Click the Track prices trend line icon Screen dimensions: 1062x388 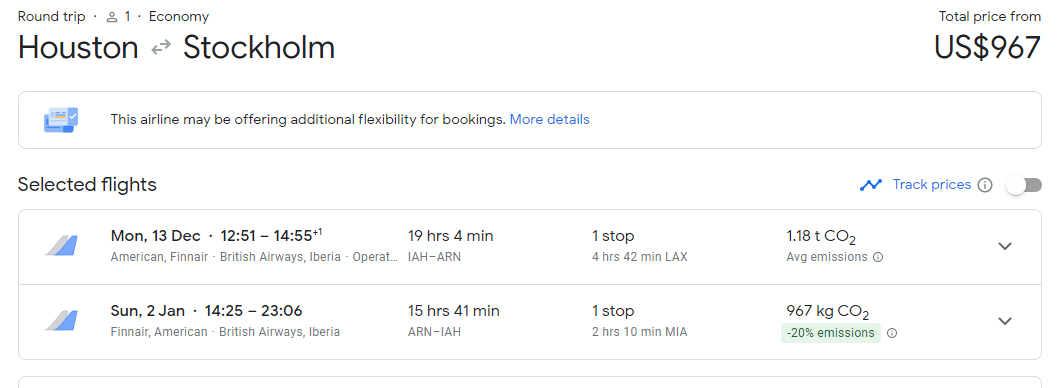pos(871,185)
